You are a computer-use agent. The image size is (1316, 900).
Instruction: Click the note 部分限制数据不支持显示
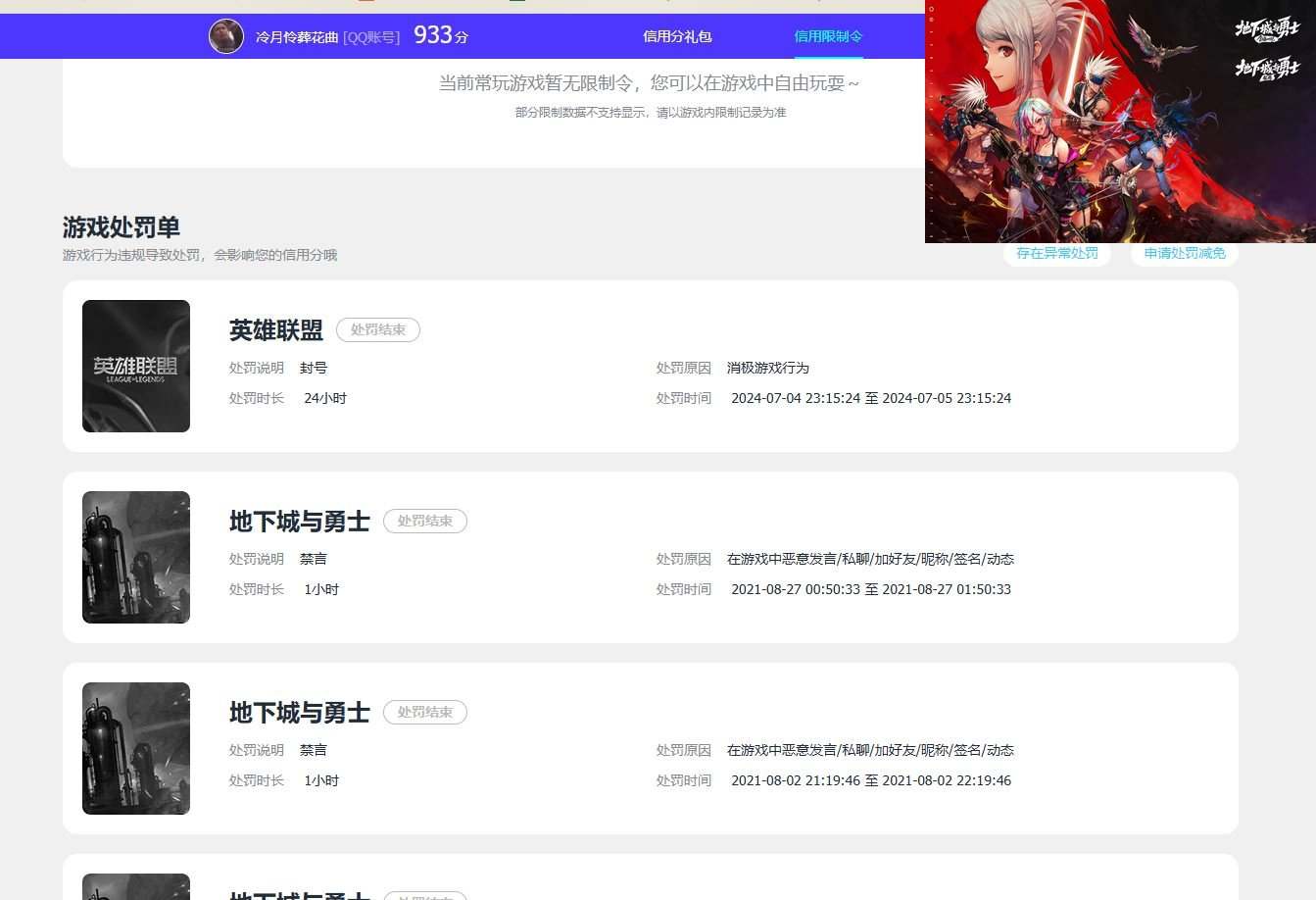click(651, 113)
